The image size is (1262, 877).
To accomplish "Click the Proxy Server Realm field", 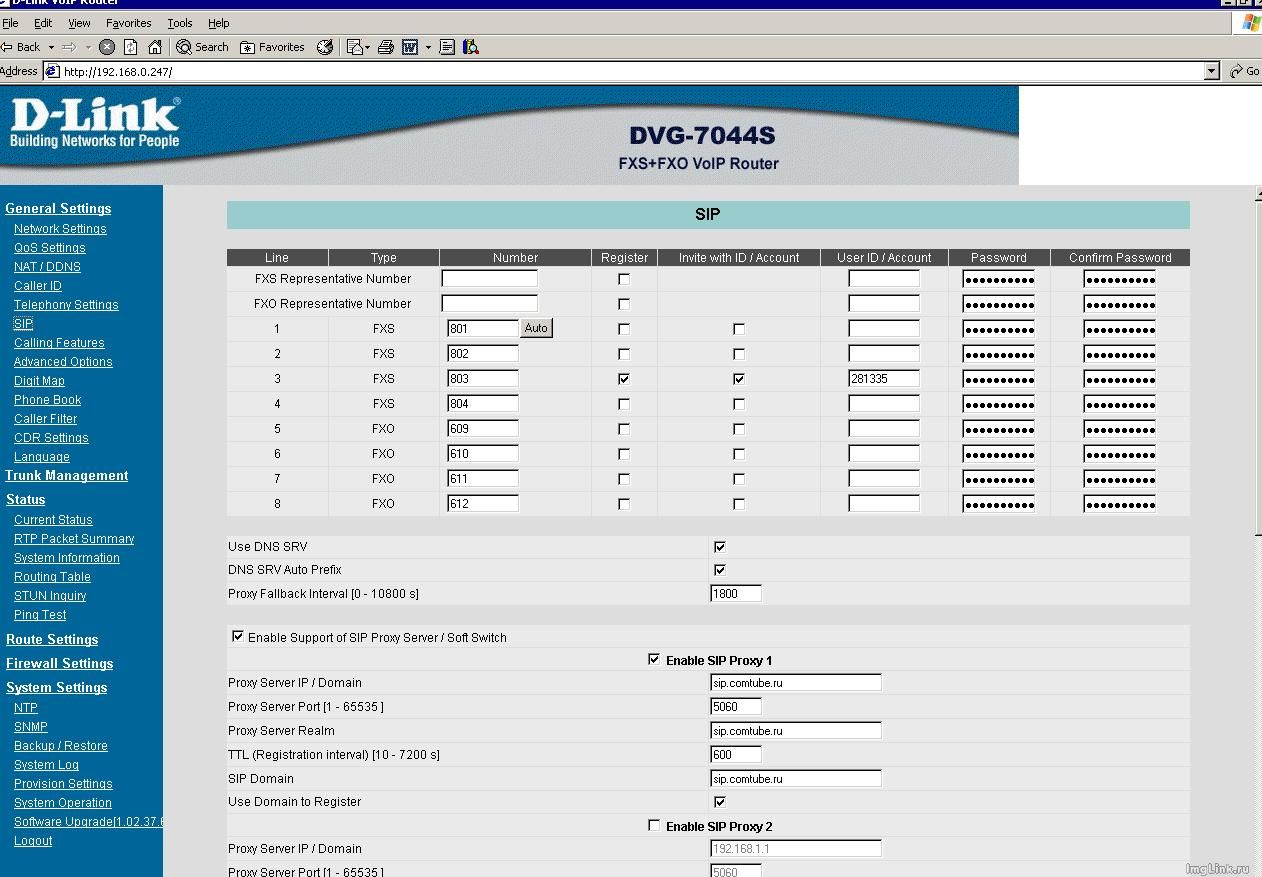I will tap(796, 731).
